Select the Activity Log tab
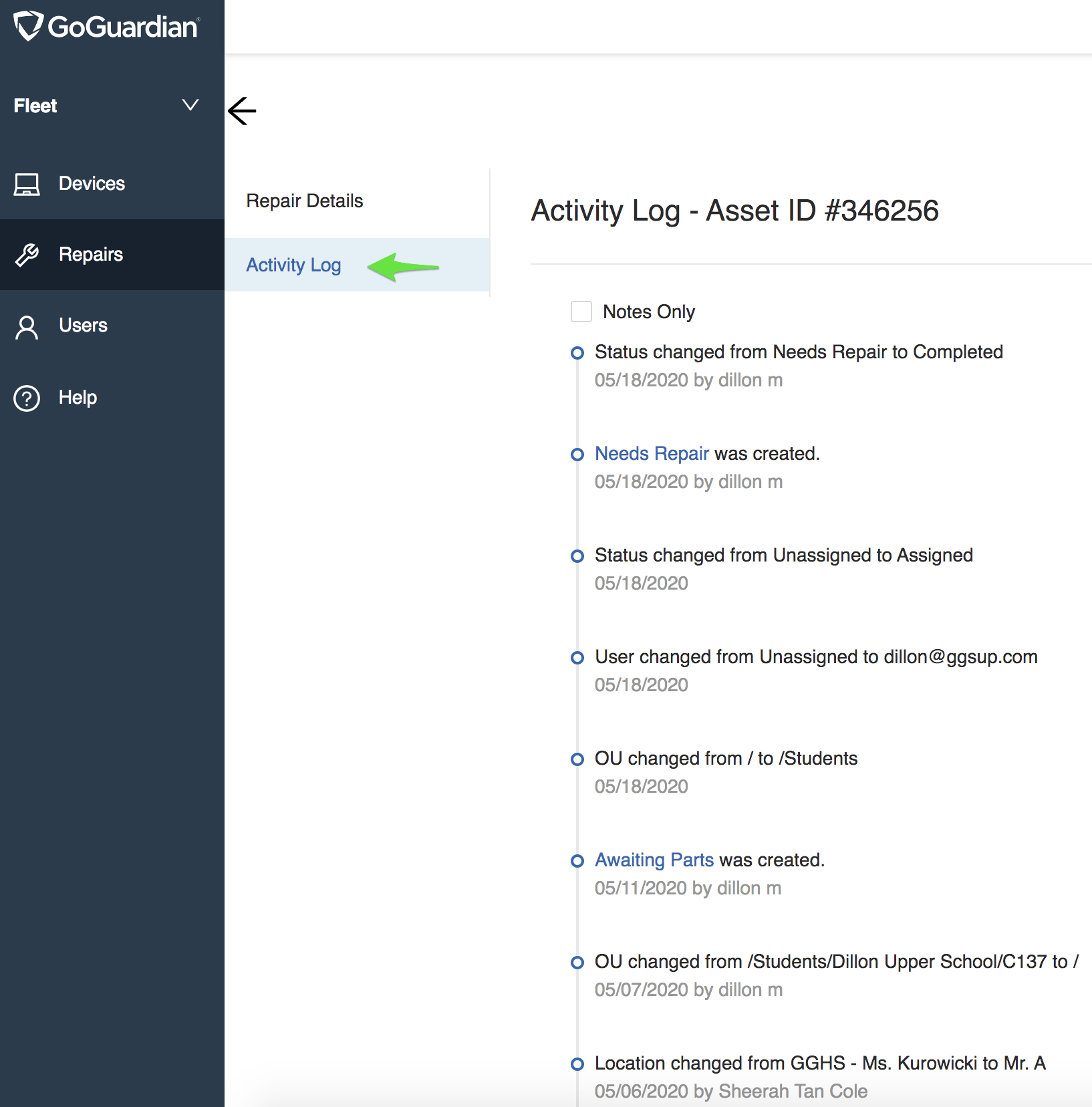The width and height of the screenshot is (1092, 1107). pyautogui.click(x=357, y=265)
